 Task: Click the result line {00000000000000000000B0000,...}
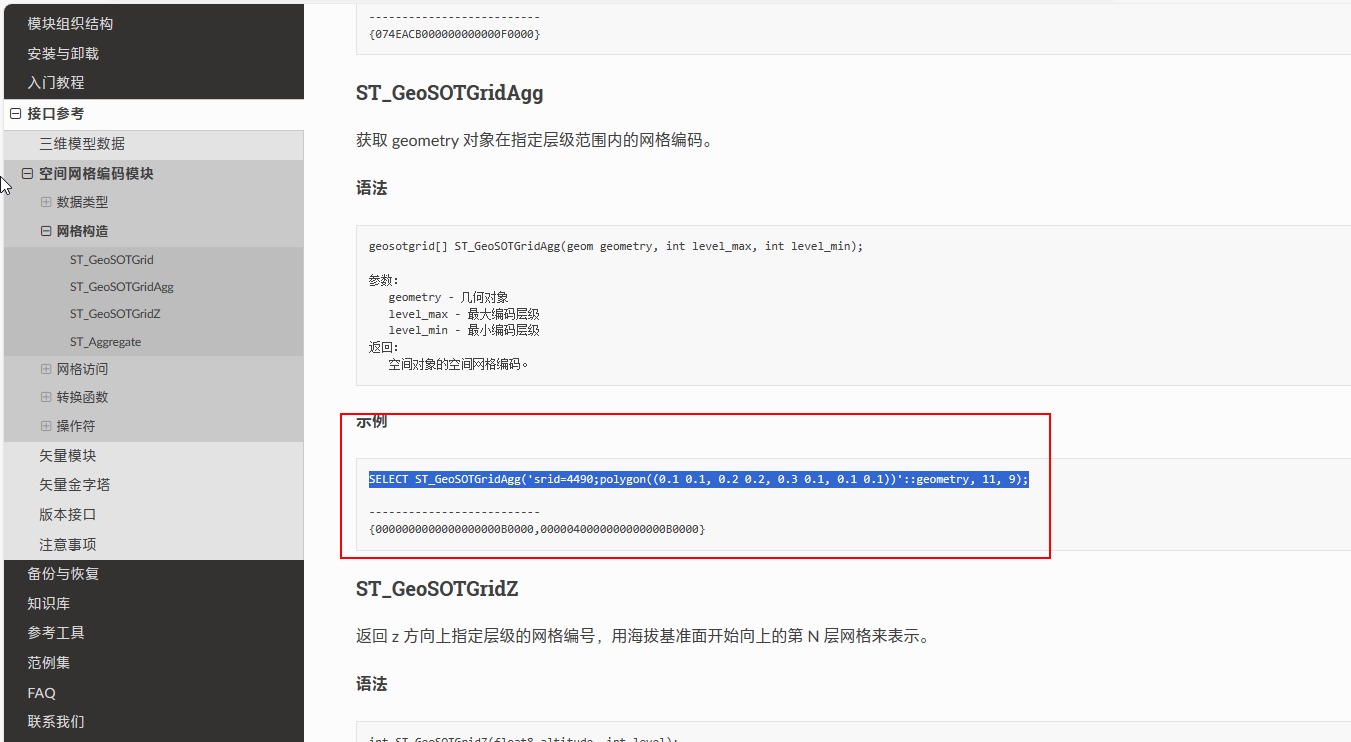point(537,529)
